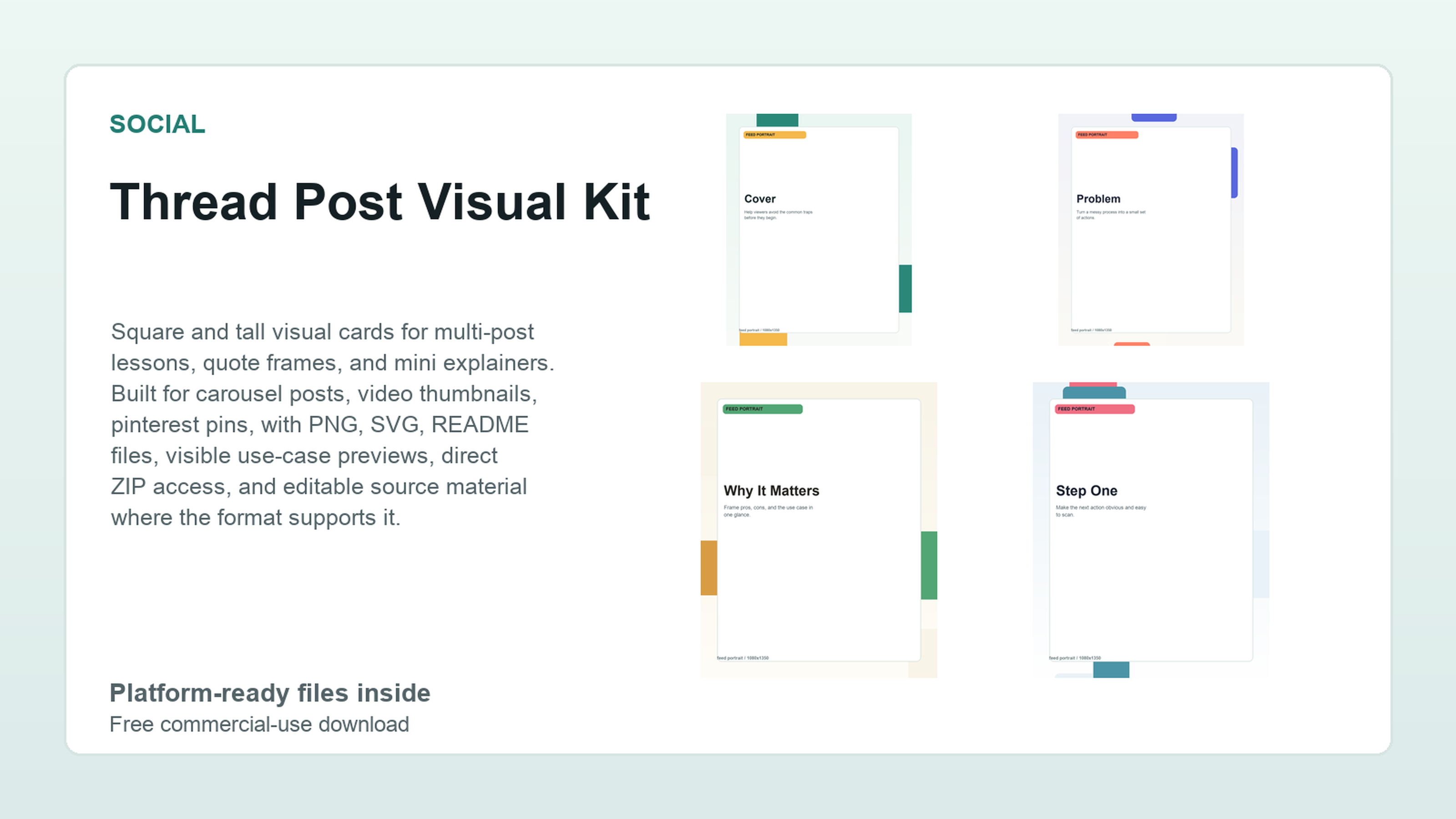The width and height of the screenshot is (1456, 819).
Task: Click the Free commercial-use download text
Action: [x=259, y=725]
